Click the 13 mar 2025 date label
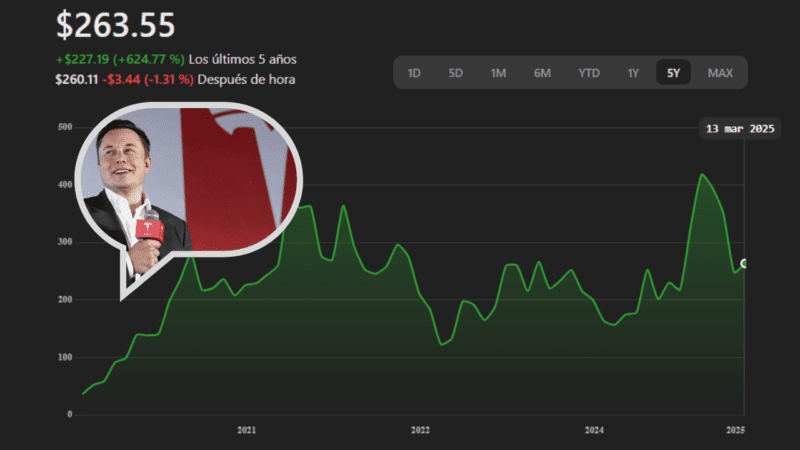This screenshot has height=450, width=800. [x=739, y=129]
